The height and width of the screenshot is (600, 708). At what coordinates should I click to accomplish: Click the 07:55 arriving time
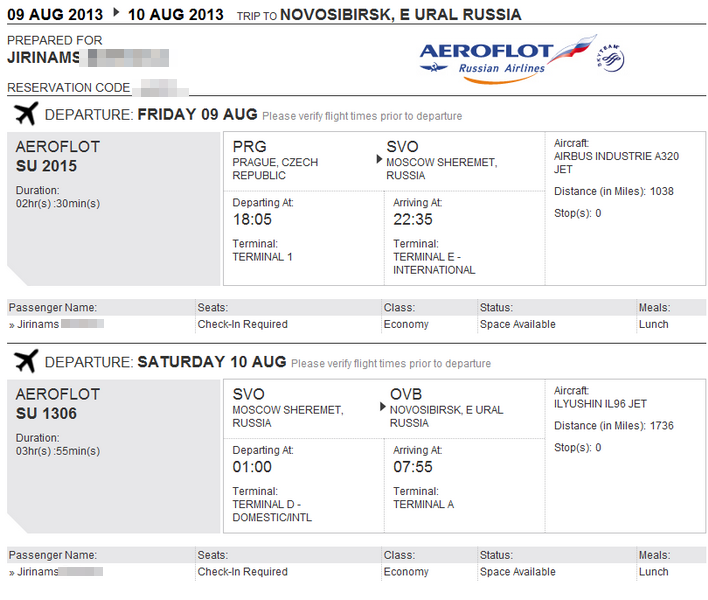(413, 467)
